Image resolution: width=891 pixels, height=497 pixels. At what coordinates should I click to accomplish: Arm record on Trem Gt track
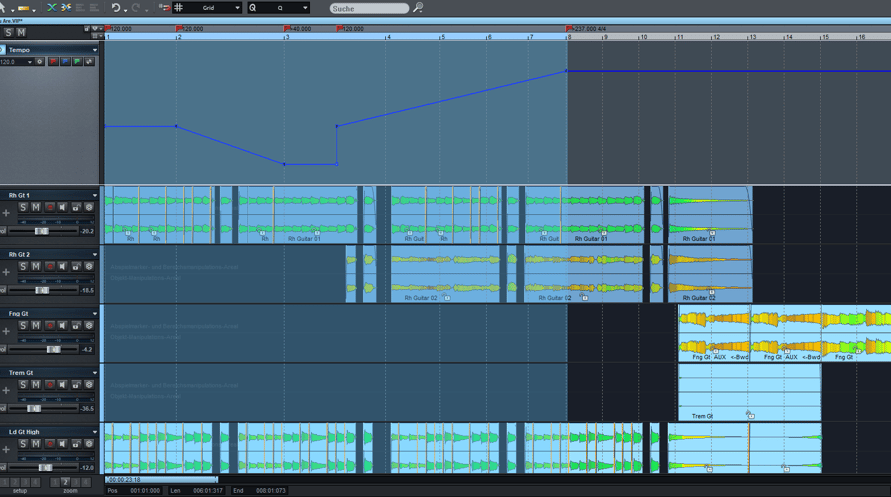(49, 385)
